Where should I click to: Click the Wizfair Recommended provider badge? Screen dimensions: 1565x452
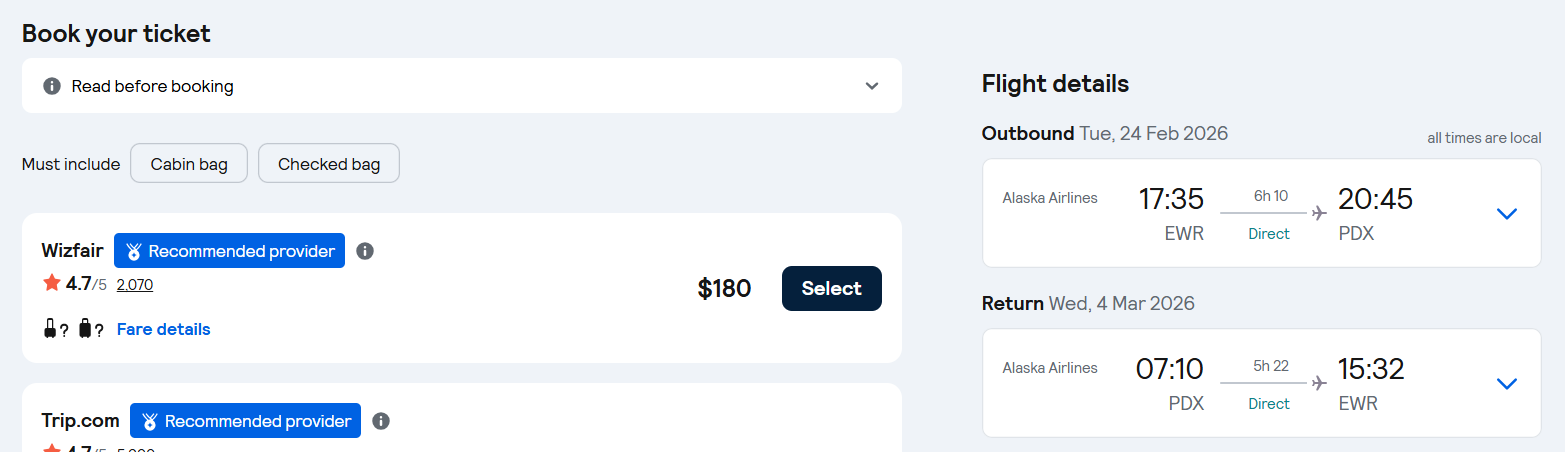point(229,251)
